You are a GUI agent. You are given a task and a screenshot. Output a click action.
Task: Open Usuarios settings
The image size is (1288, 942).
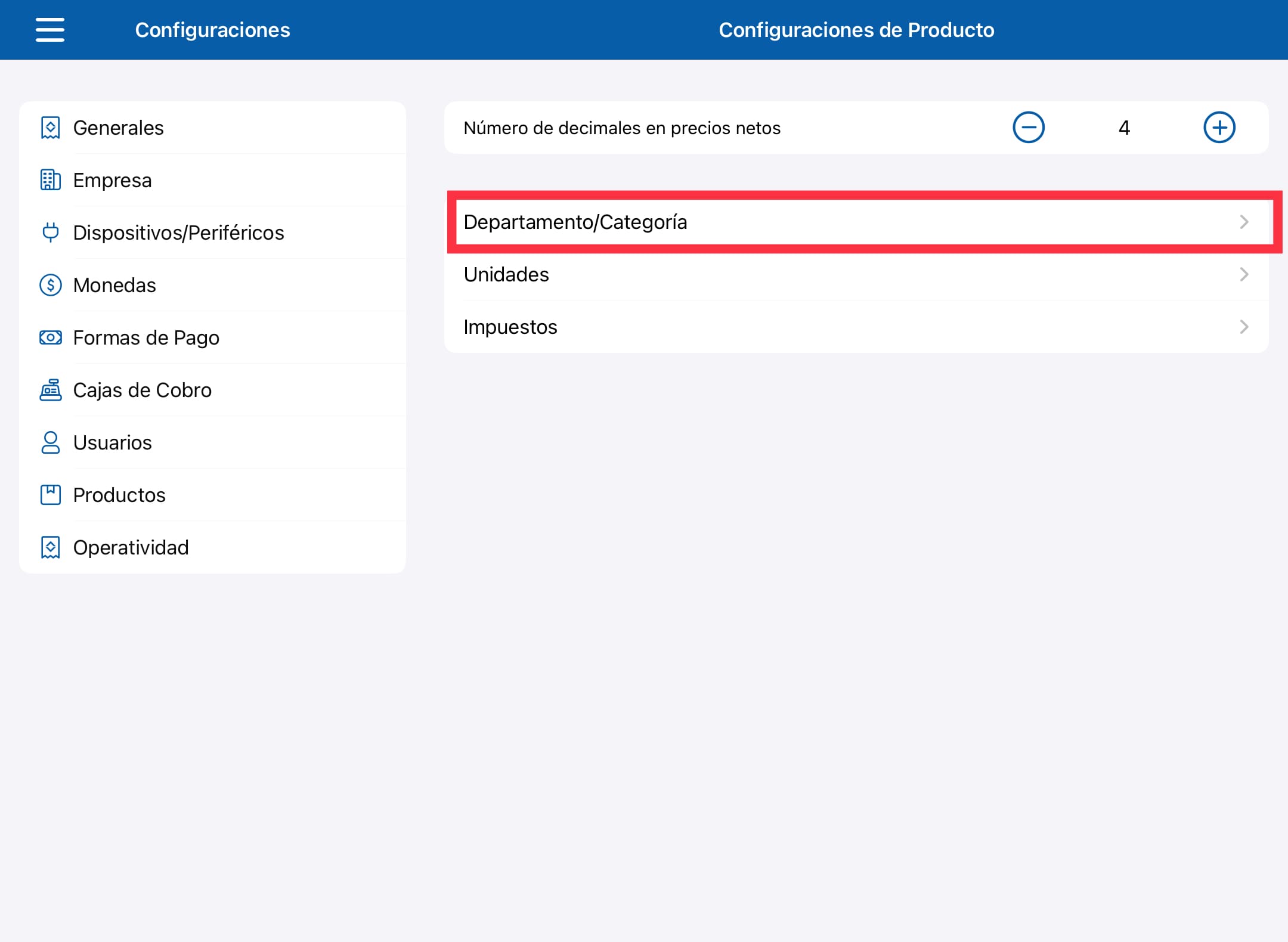click(213, 442)
